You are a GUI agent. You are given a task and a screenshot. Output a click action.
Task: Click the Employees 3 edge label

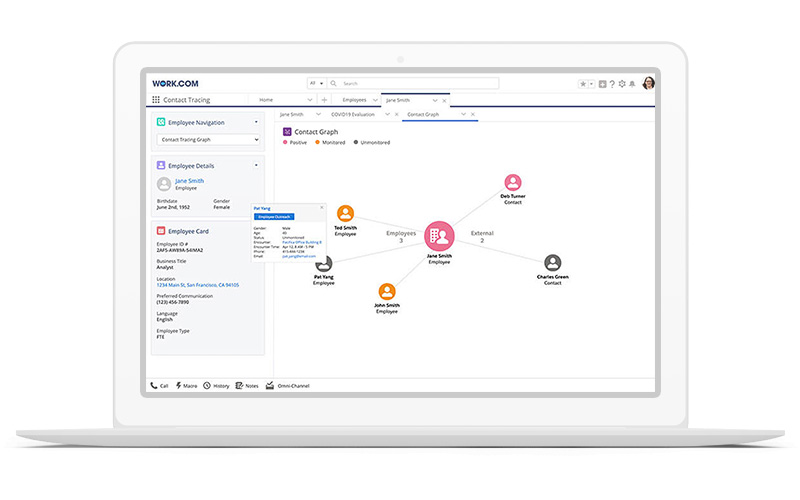pyautogui.click(x=401, y=236)
